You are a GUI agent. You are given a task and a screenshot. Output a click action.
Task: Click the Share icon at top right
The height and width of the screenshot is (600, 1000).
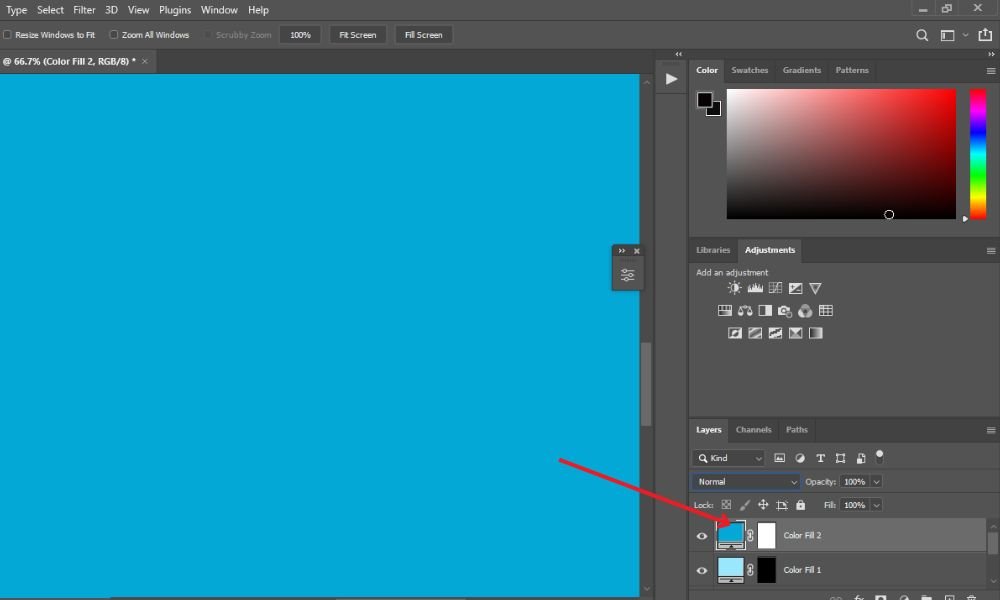tap(985, 34)
